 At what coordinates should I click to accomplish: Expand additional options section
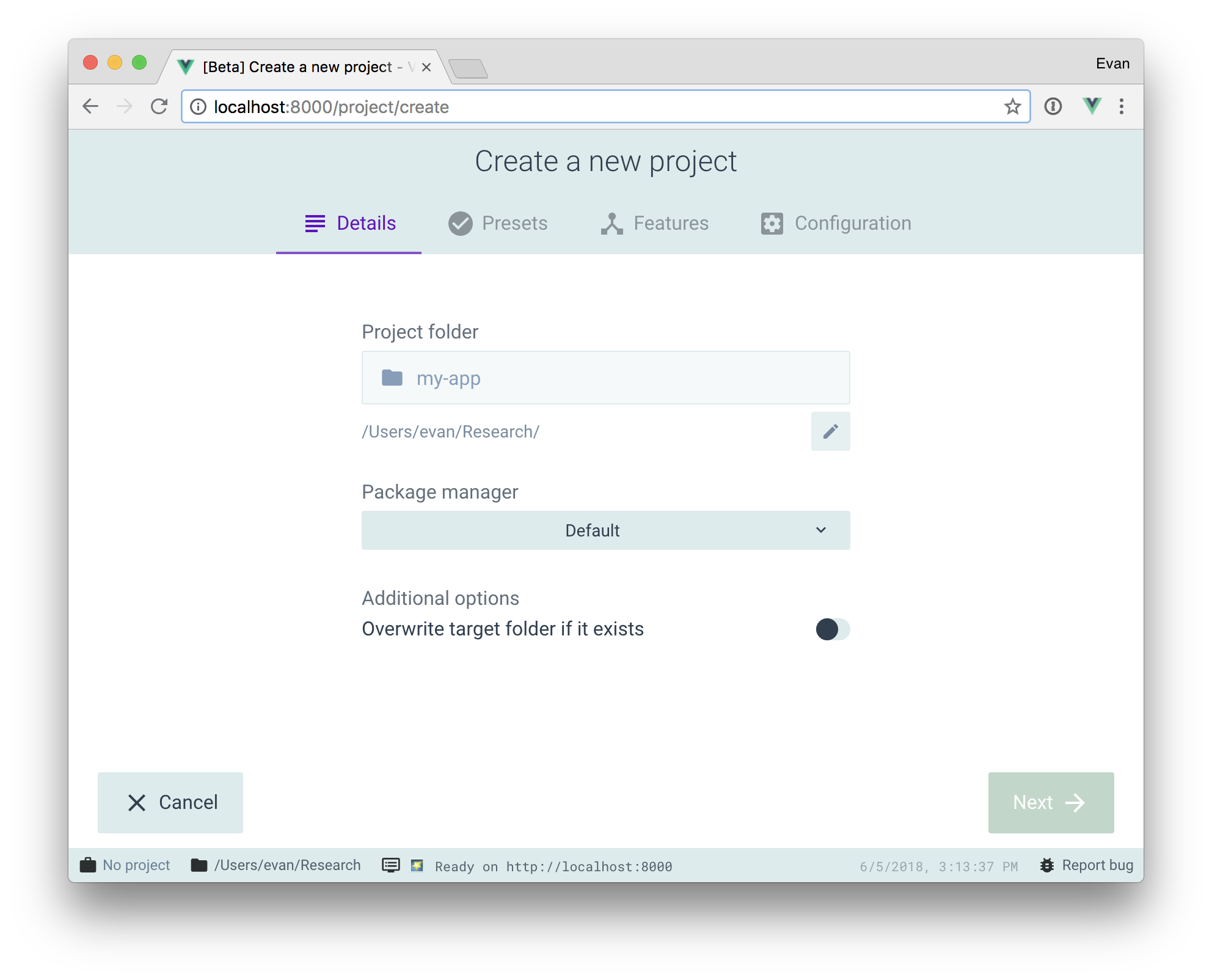point(441,598)
